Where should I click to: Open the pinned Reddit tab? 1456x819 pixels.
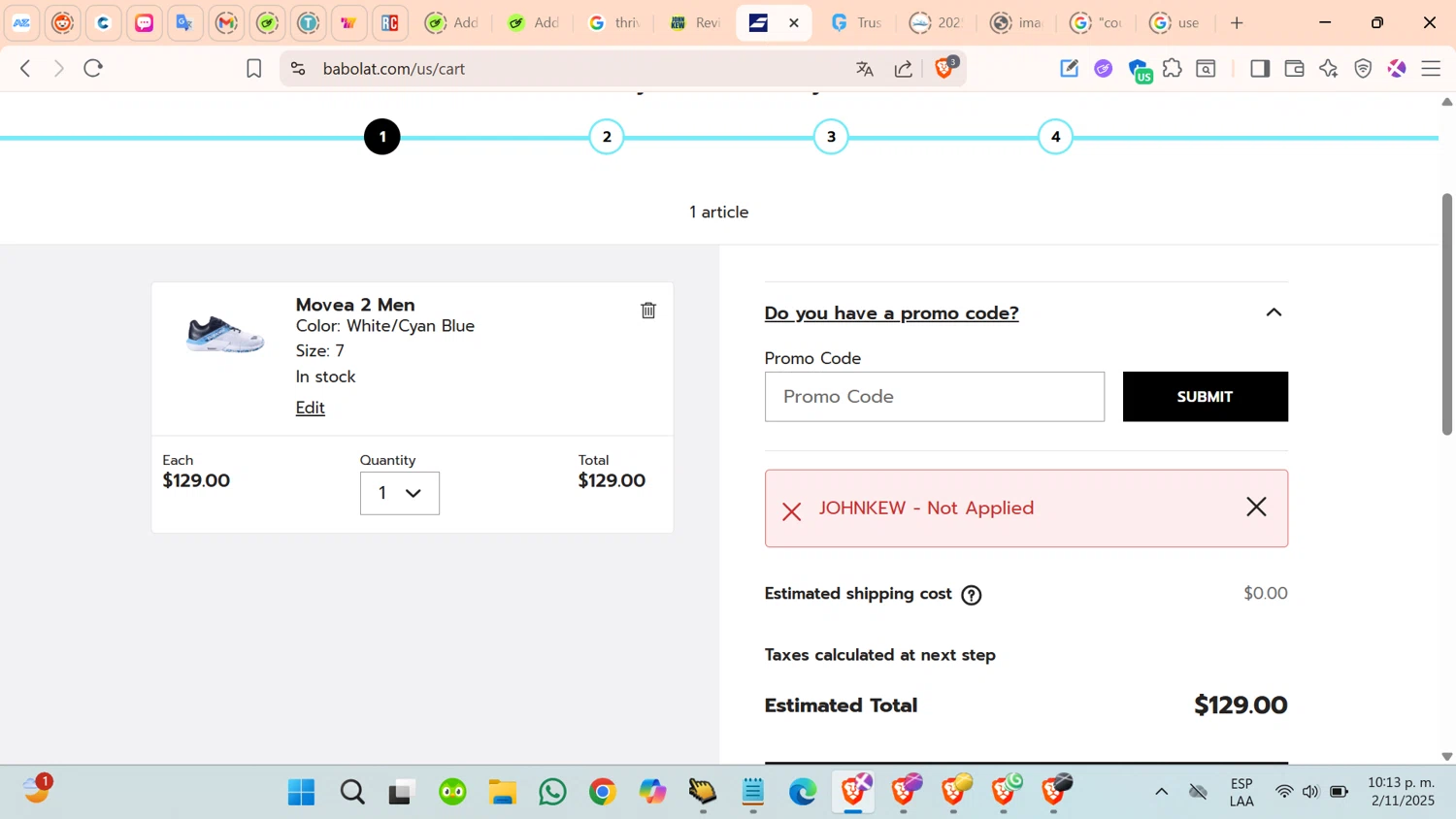tap(62, 22)
